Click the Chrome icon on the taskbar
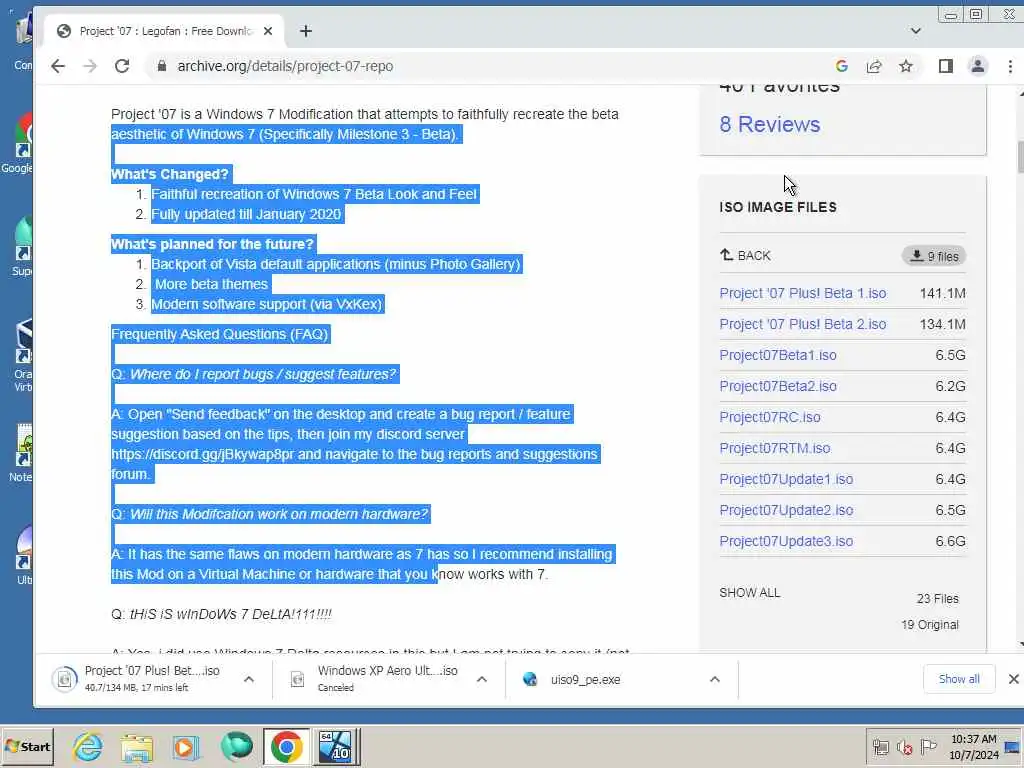Image resolution: width=1024 pixels, height=768 pixels. coord(286,746)
